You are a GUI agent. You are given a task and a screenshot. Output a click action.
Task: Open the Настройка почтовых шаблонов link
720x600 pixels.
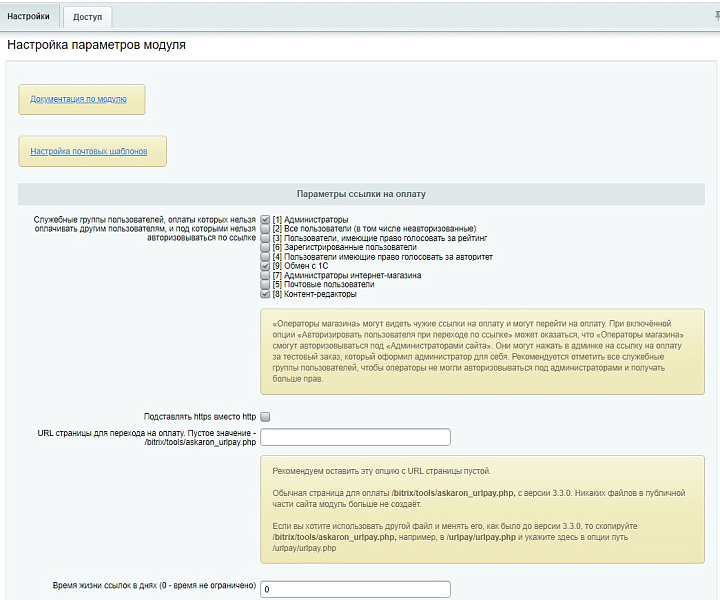[89, 152]
